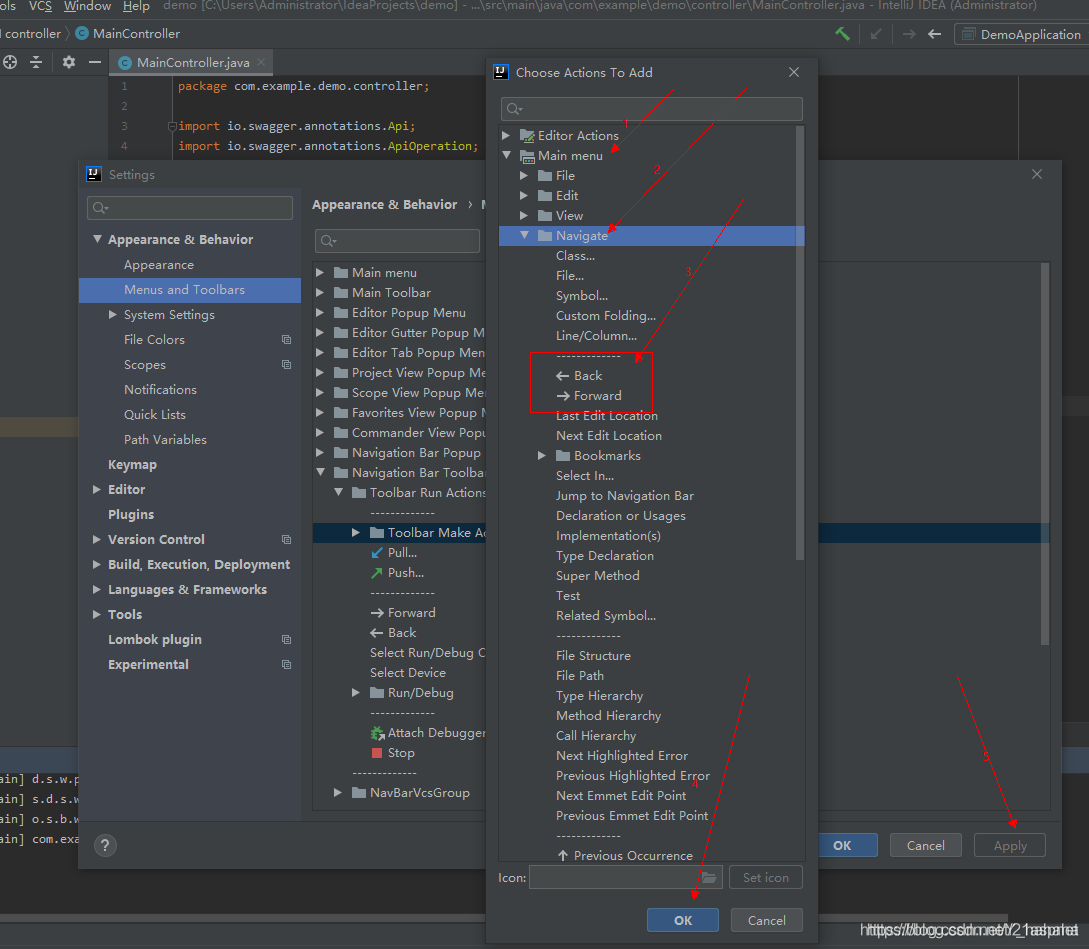Click the Pull blue arrow icon
The width and height of the screenshot is (1089, 949).
coord(377,552)
